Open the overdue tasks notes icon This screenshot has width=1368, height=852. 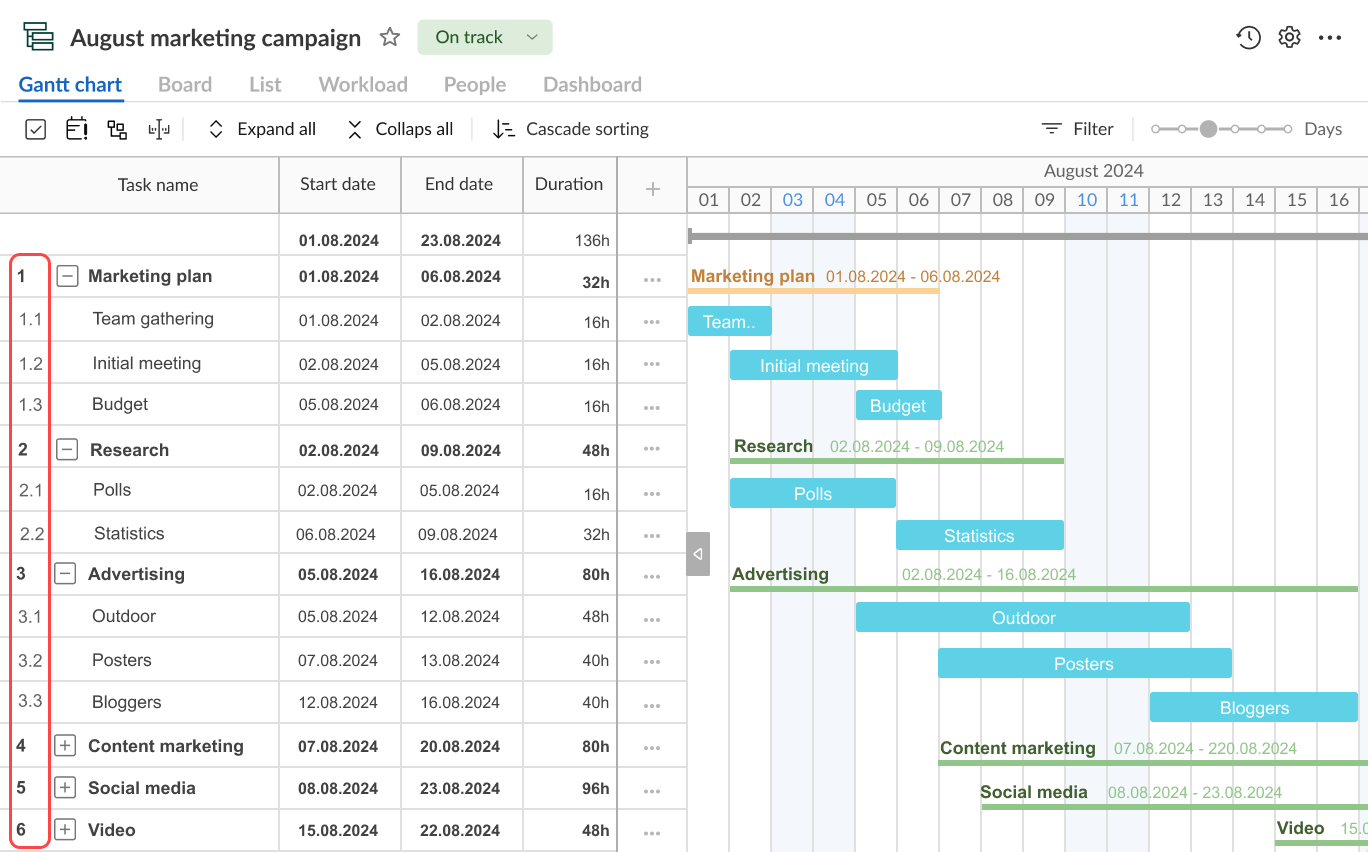[76, 129]
